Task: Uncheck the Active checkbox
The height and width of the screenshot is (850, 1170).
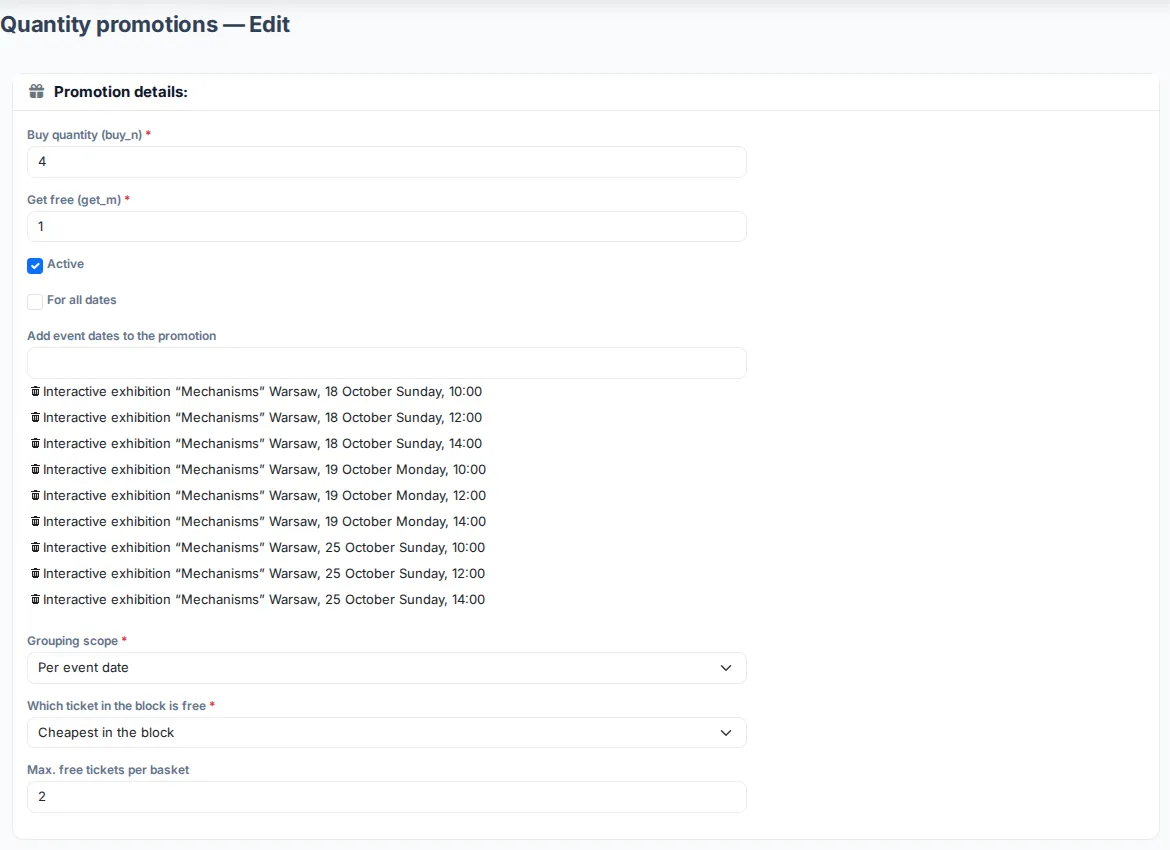Action: (35, 266)
